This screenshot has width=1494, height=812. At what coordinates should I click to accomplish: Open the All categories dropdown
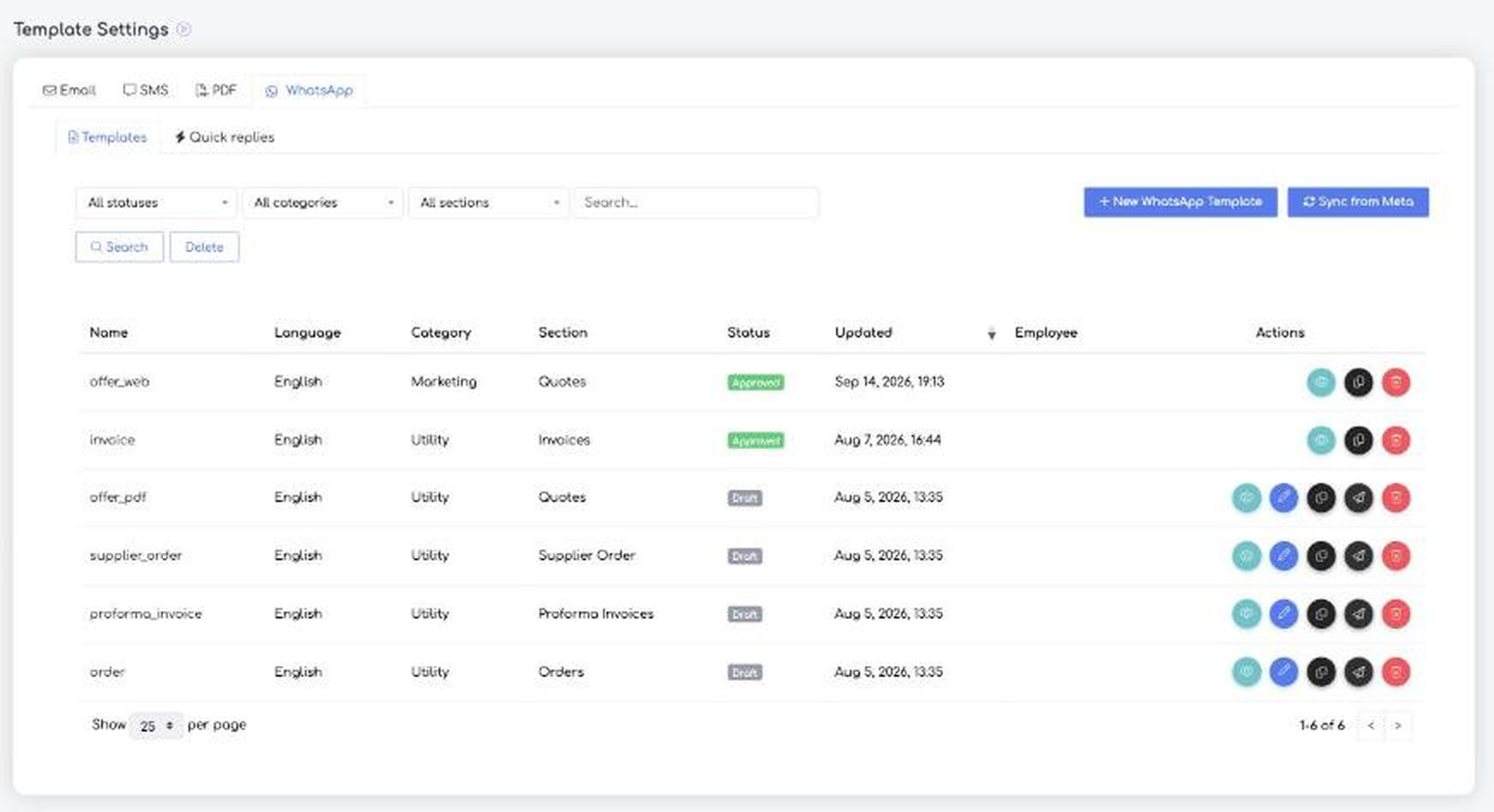click(x=323, y=203)
